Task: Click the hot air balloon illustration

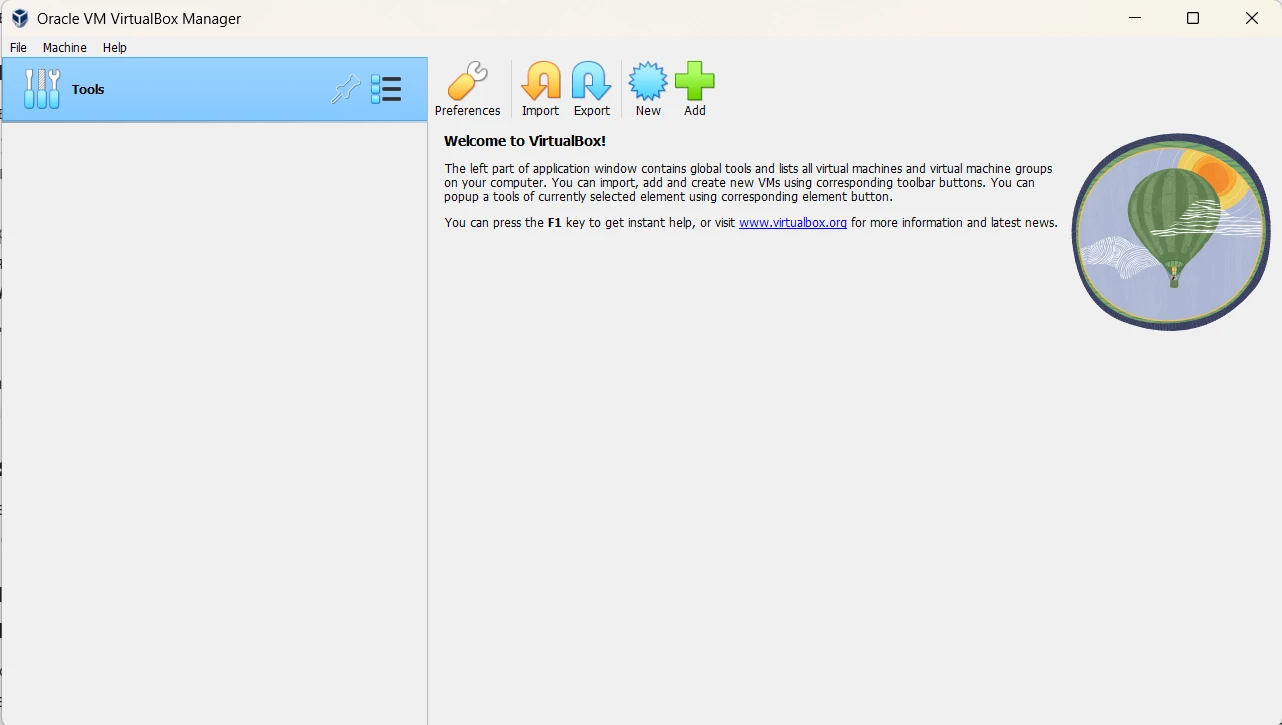Action: click(x=1170, y=231)
